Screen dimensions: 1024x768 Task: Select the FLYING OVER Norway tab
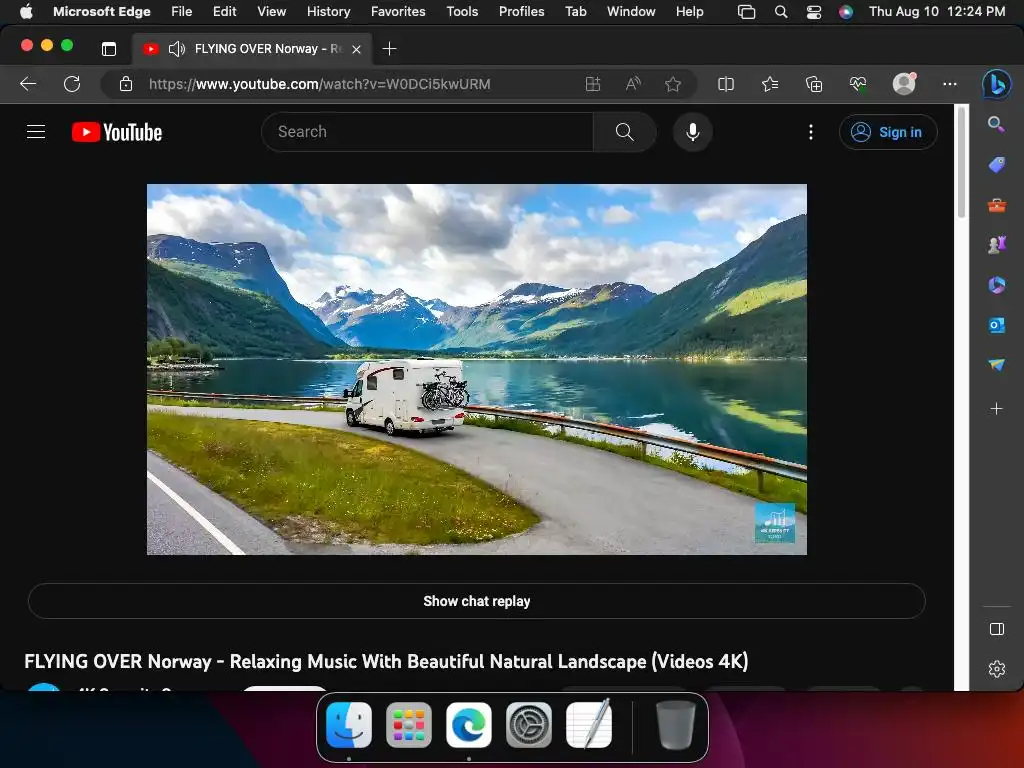253,48
